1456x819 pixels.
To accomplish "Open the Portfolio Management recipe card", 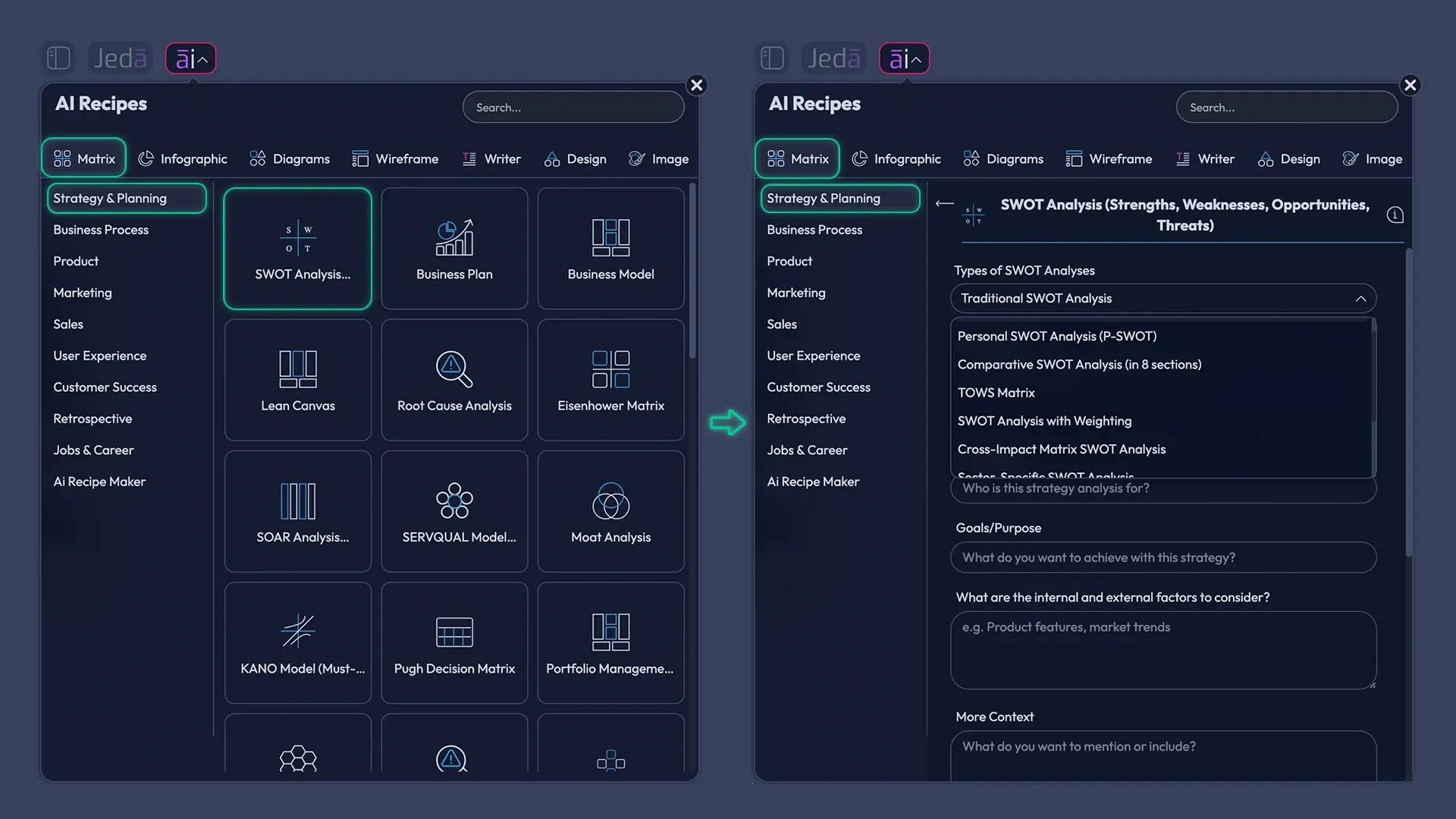I will 610,643.
